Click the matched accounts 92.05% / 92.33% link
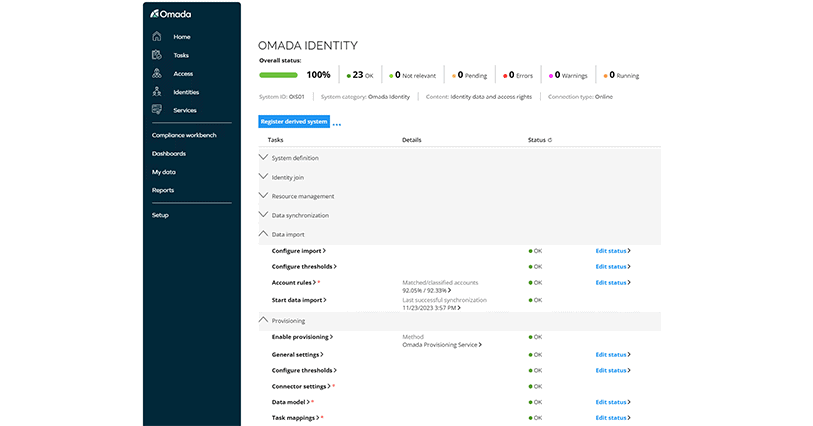Screen dimensions: 813x426 [x=427, y=291]
